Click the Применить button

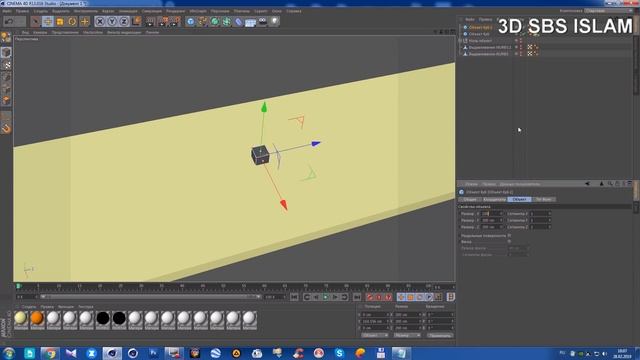click(440, 335)
